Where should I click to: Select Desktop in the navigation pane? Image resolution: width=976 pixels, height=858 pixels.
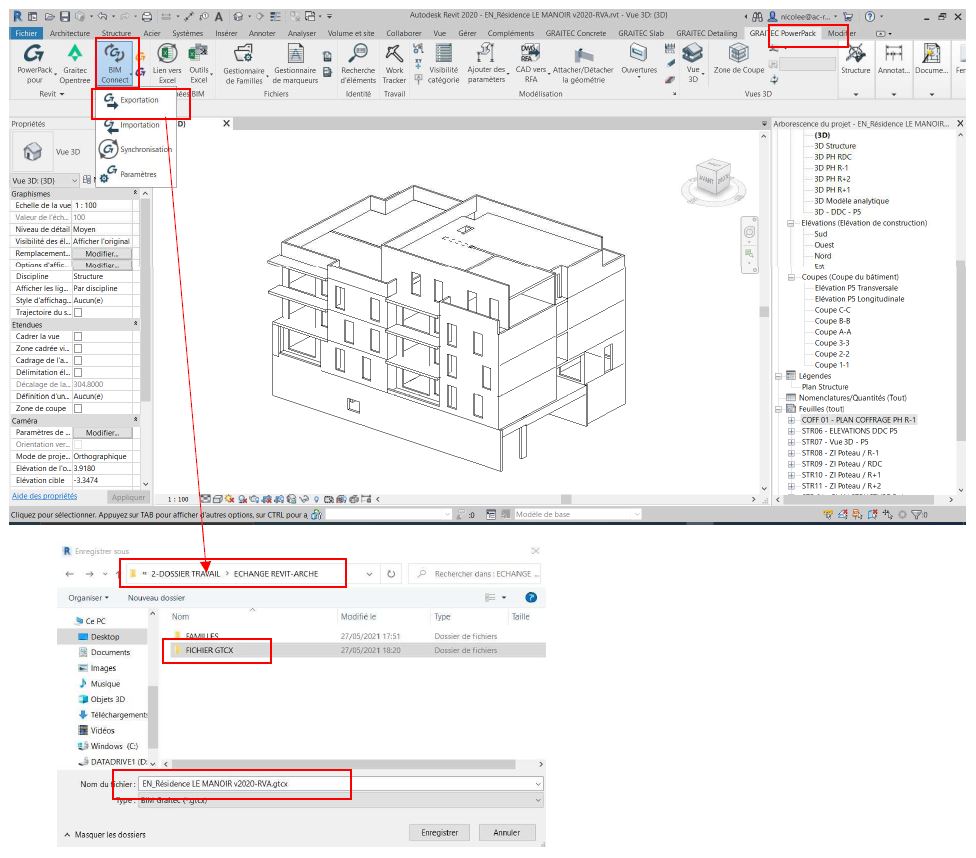[104, 637]
